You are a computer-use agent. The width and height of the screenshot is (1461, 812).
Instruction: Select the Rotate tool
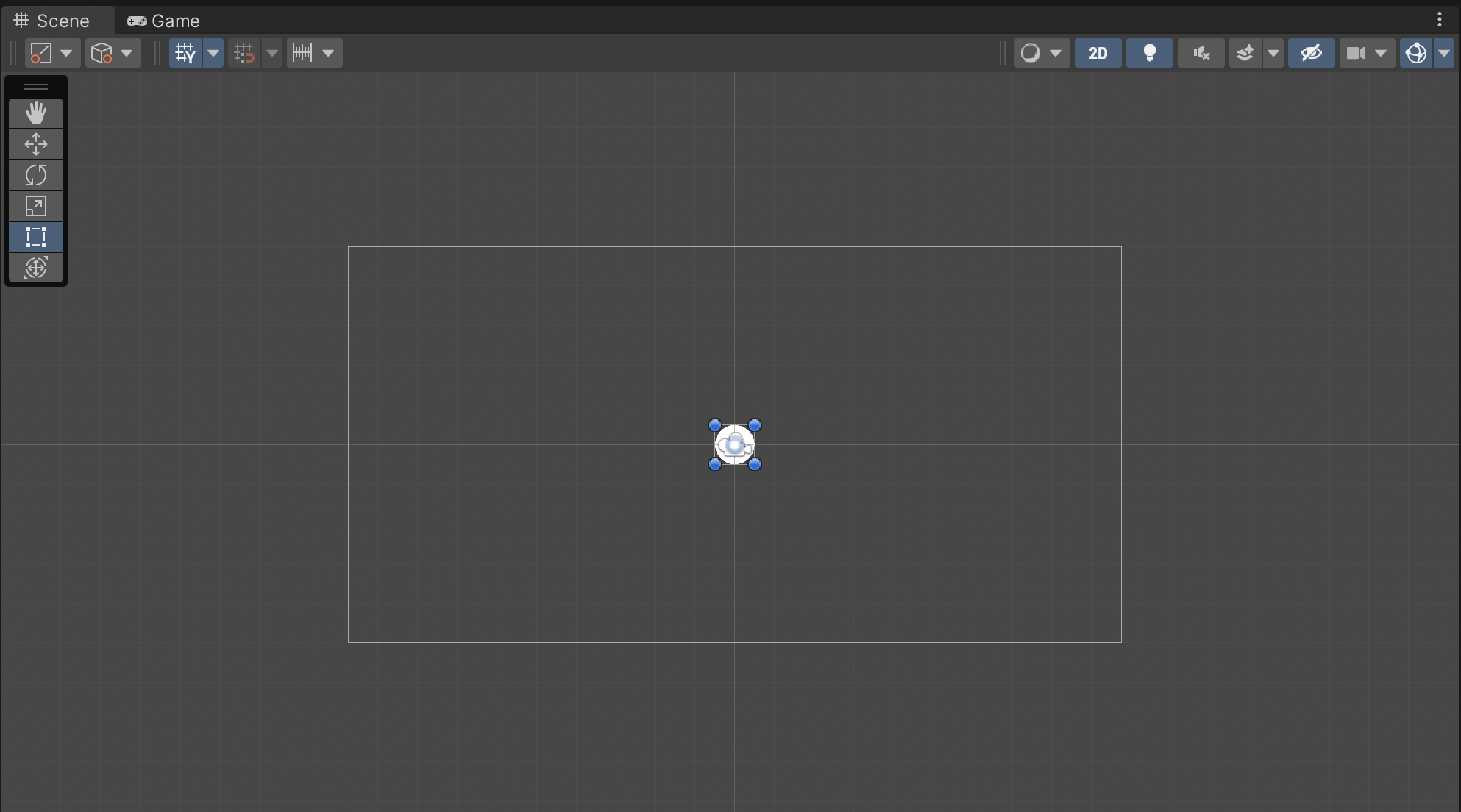[x=35, y=175]
